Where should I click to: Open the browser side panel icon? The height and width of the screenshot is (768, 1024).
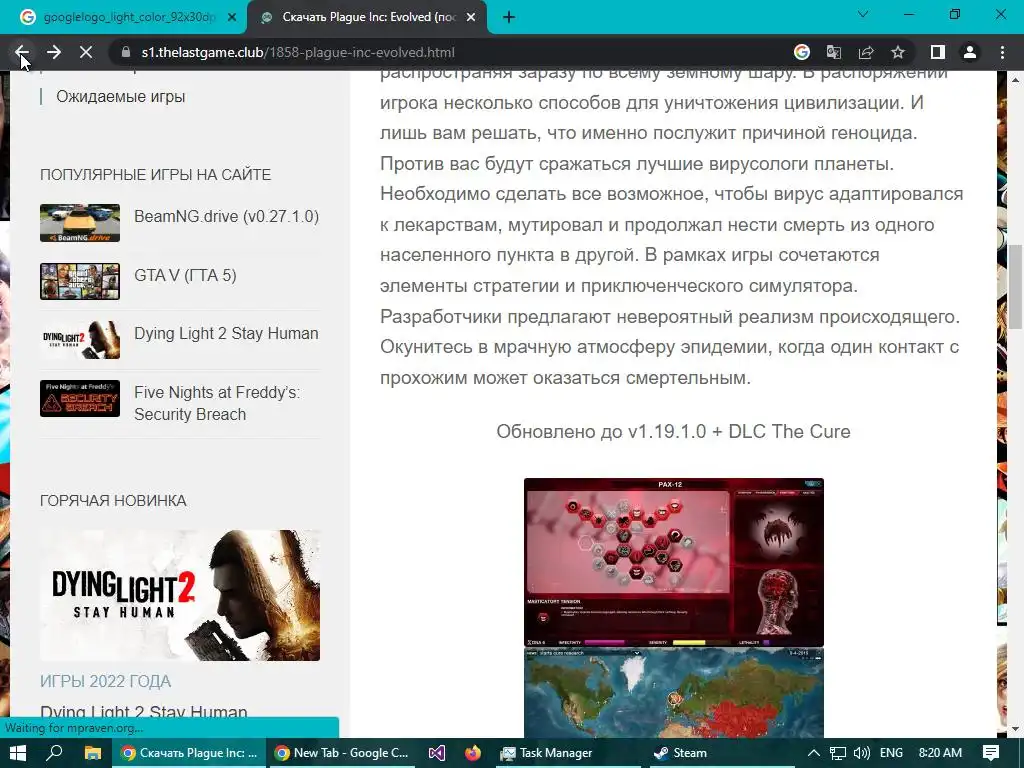click(938, 52)
